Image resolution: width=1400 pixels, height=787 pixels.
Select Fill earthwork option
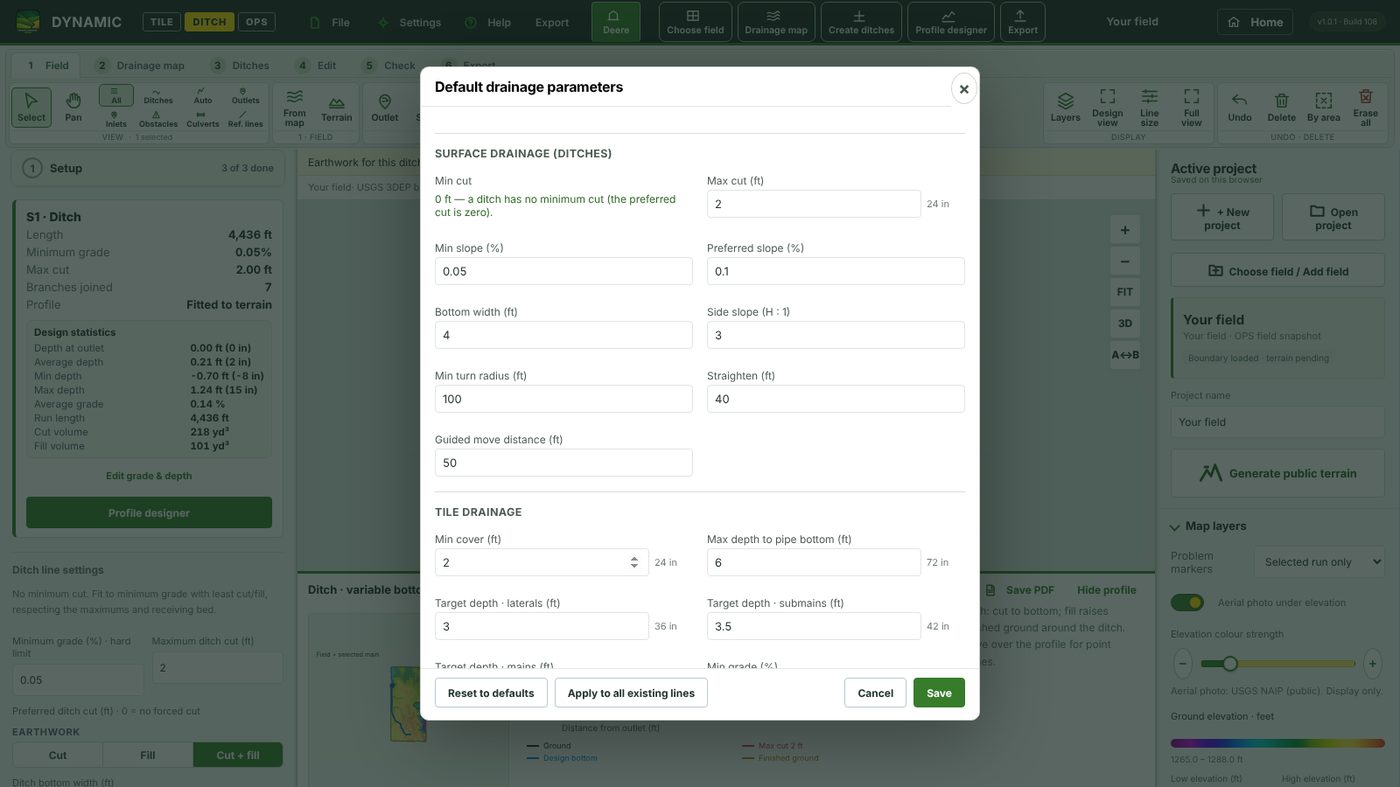pos(148,755)
